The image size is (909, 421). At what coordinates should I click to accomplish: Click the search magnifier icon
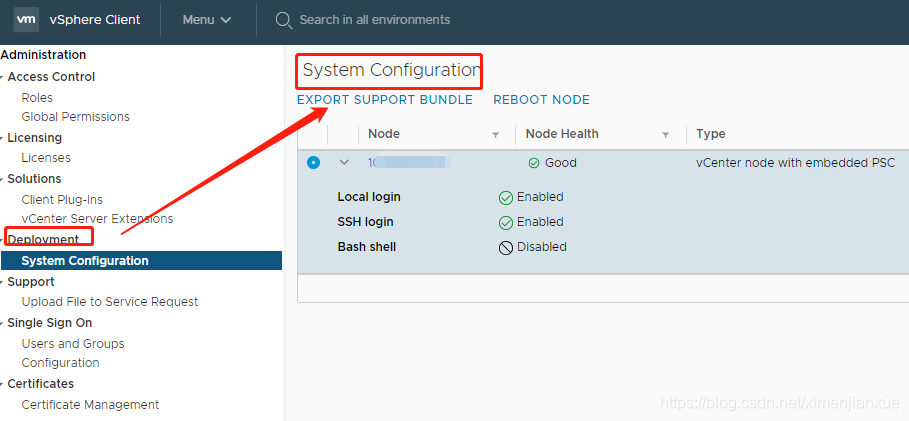pyautogui.click(x=283, y=20)
